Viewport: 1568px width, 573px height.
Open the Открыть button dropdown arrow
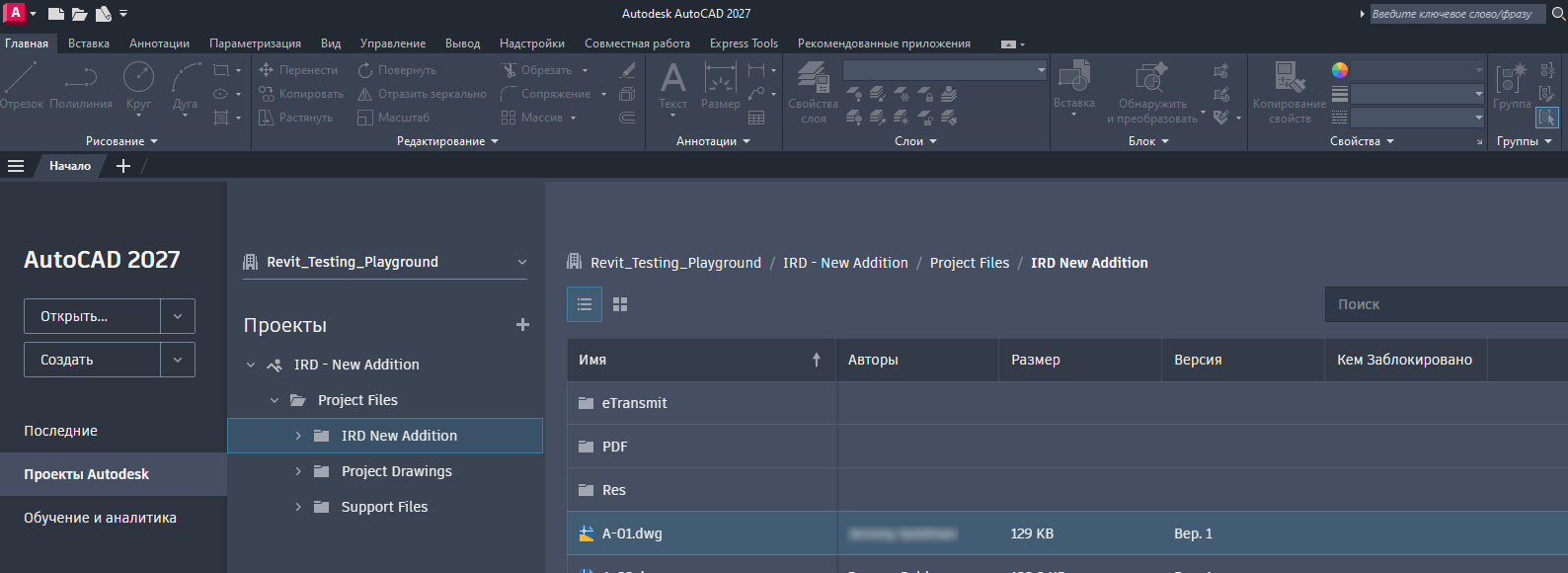178,316
